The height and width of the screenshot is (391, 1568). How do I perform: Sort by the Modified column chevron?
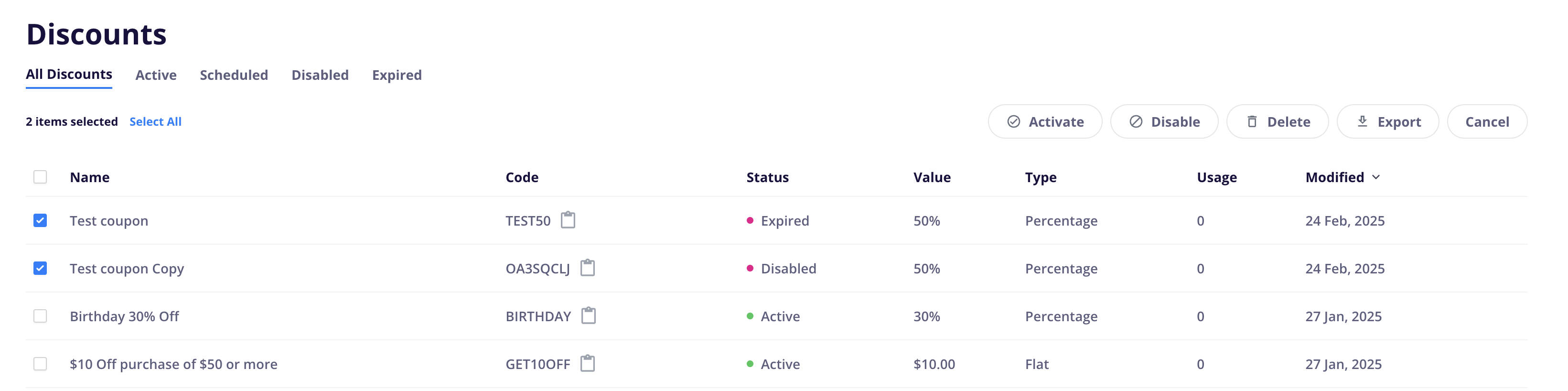1375,177
